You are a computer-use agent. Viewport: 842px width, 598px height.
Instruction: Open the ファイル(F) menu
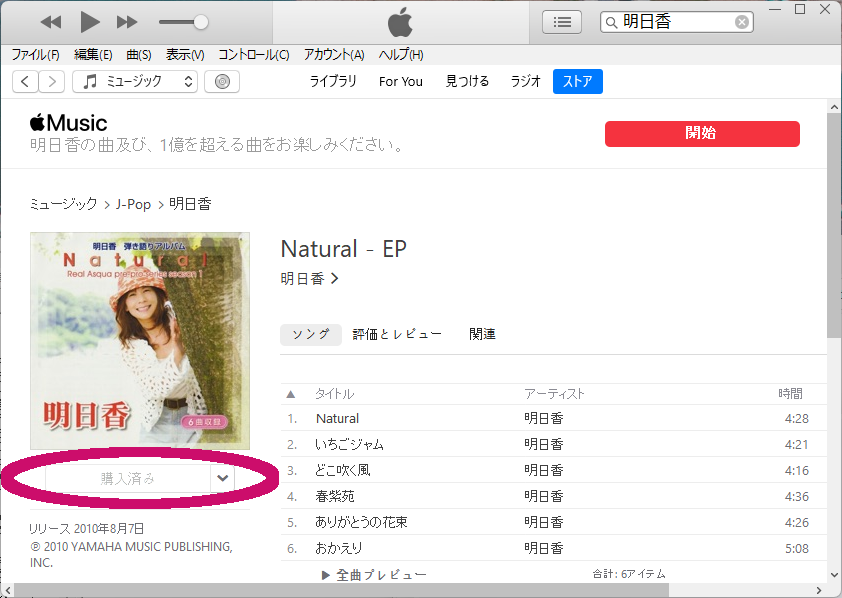pos(35,54)
